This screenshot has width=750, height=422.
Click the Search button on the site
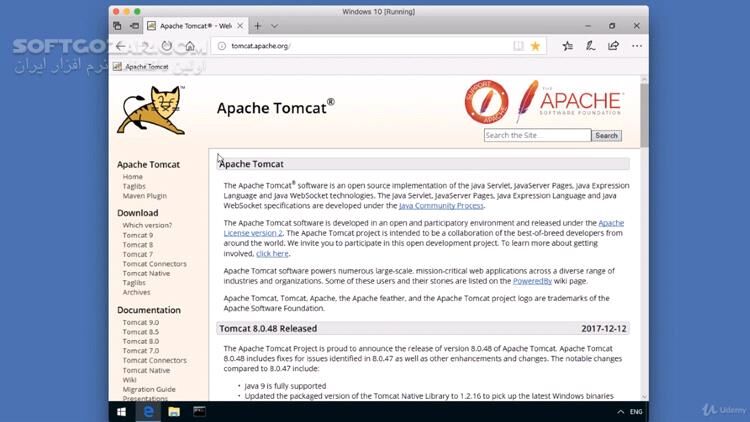tap(606, 135)
